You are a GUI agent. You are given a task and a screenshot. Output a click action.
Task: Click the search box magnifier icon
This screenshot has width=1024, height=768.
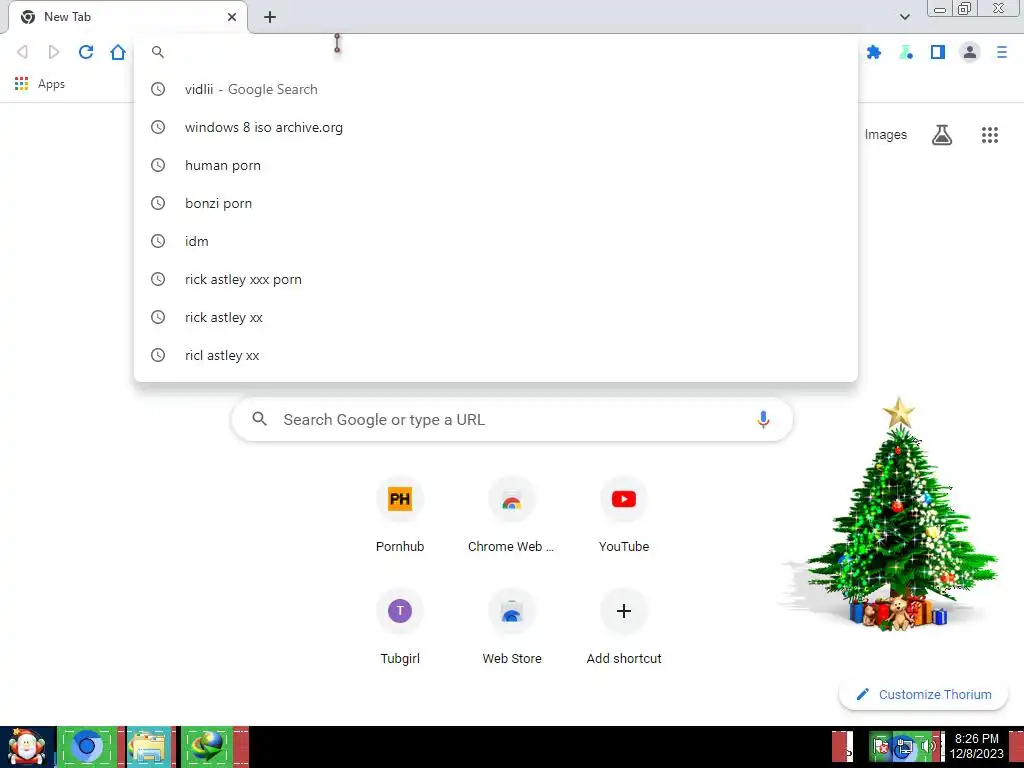coord(259,419)
